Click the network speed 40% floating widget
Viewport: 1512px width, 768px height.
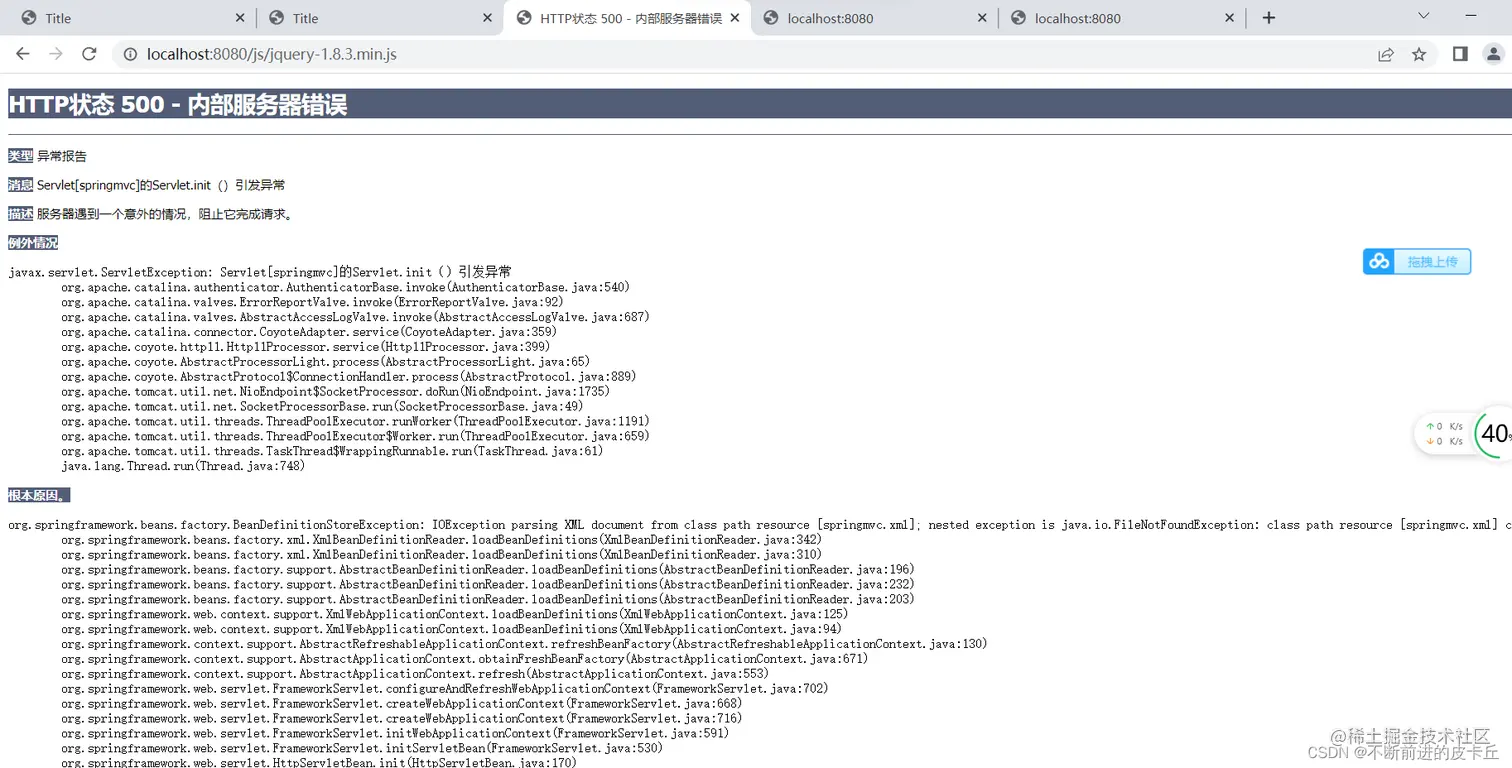1463,434
